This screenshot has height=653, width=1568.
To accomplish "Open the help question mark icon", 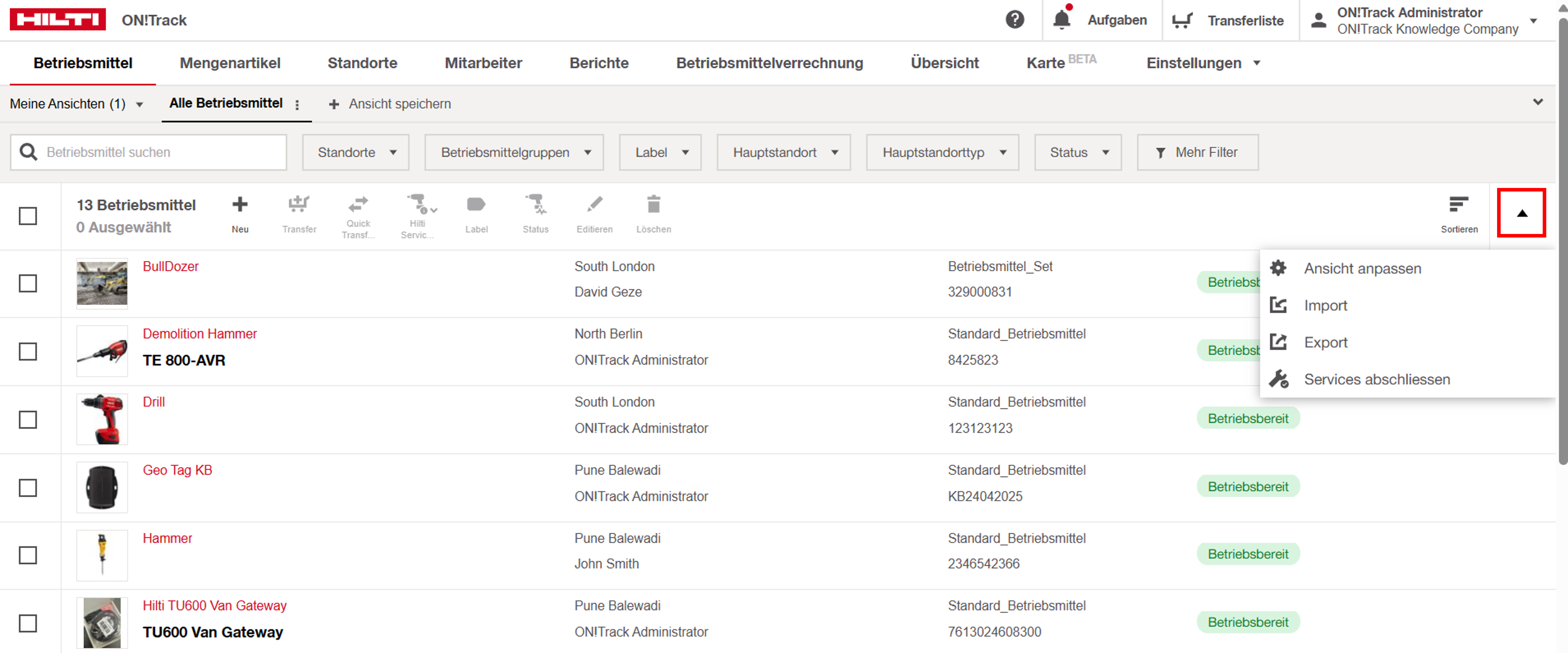I will coord(1014,20).
